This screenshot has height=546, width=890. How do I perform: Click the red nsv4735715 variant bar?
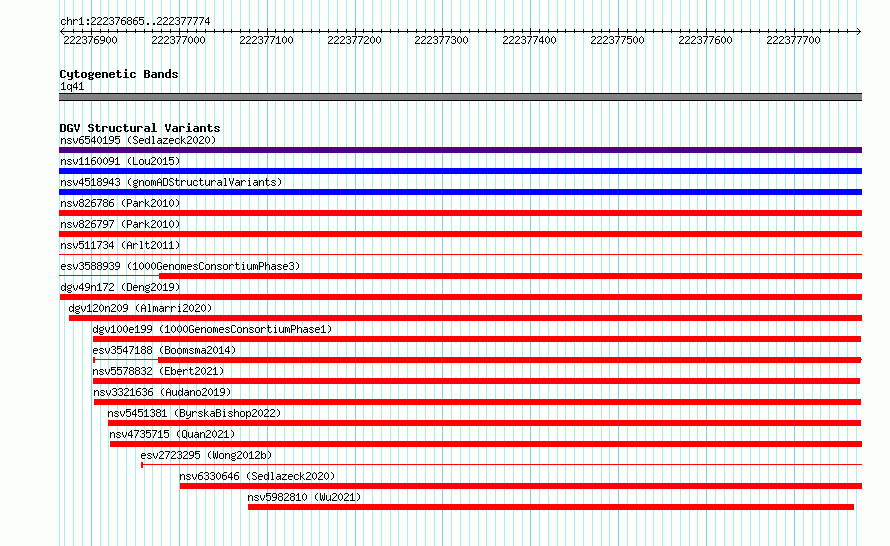(486, 444)
